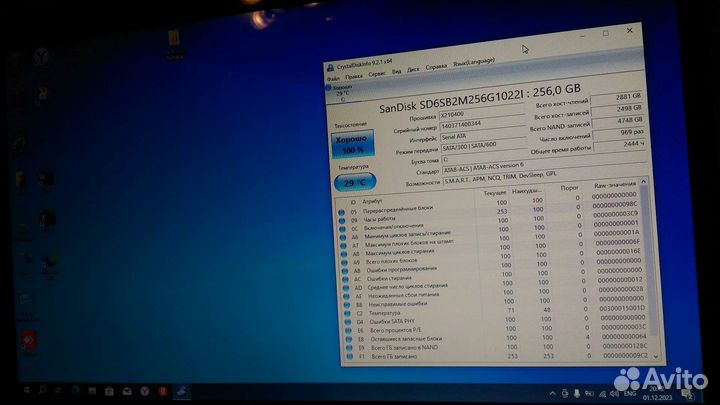The image size is (720, 405).
Task: Click raw value 0000000009C2
Action: (625, 355)
